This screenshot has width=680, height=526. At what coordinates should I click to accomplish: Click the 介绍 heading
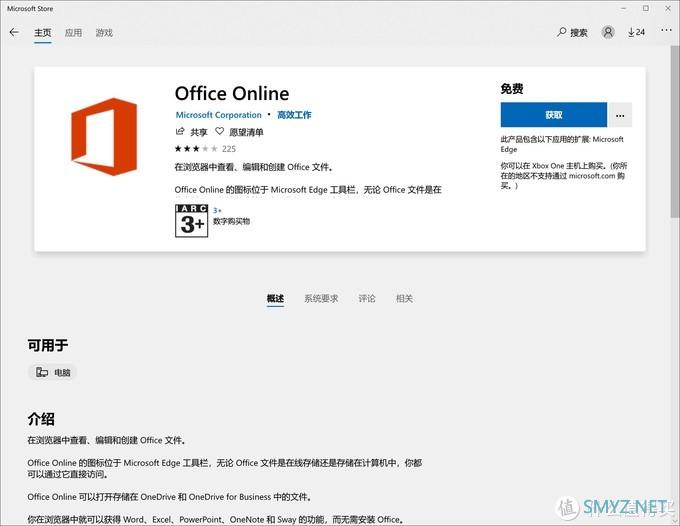(41, 419)
